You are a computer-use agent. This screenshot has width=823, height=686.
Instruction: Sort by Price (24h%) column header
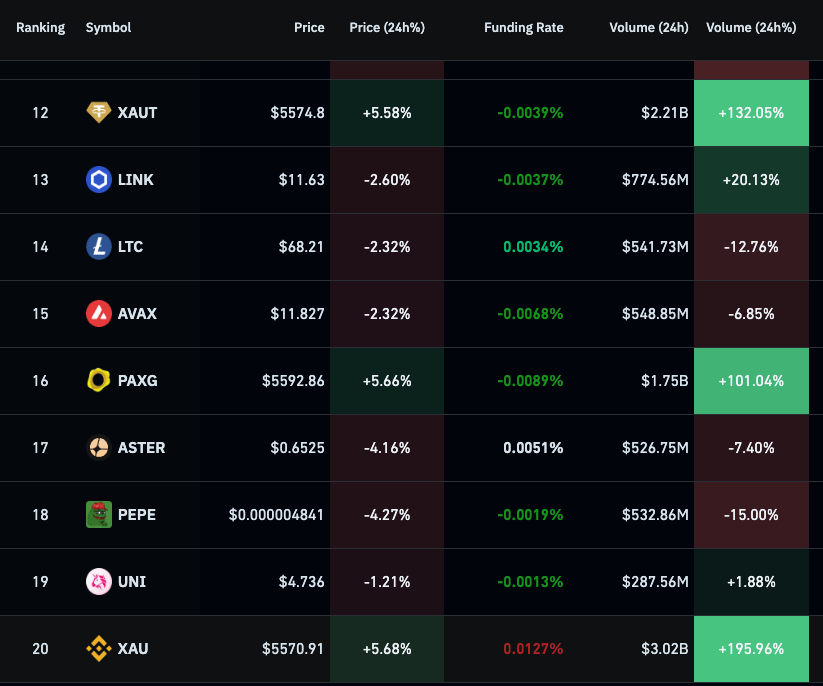click(x=387, y=28)
